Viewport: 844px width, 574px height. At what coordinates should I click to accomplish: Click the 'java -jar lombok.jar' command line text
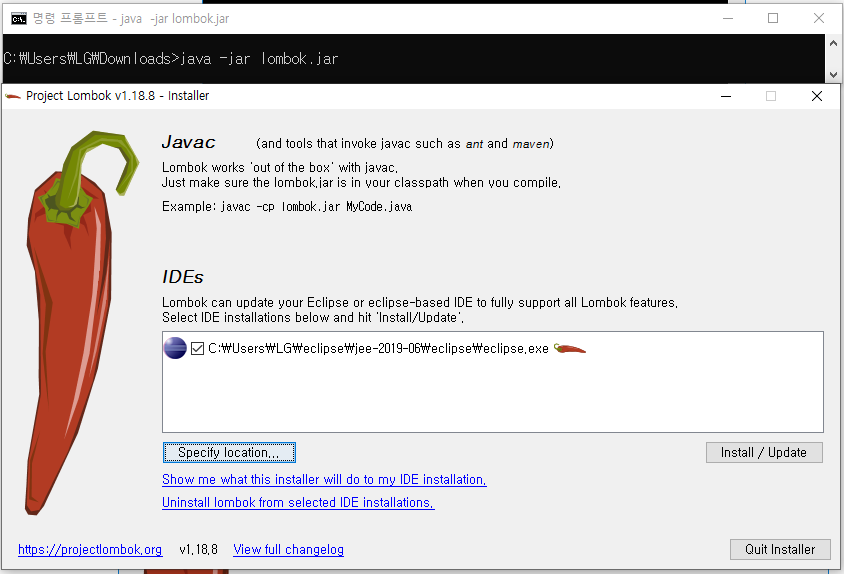(259, 59)
